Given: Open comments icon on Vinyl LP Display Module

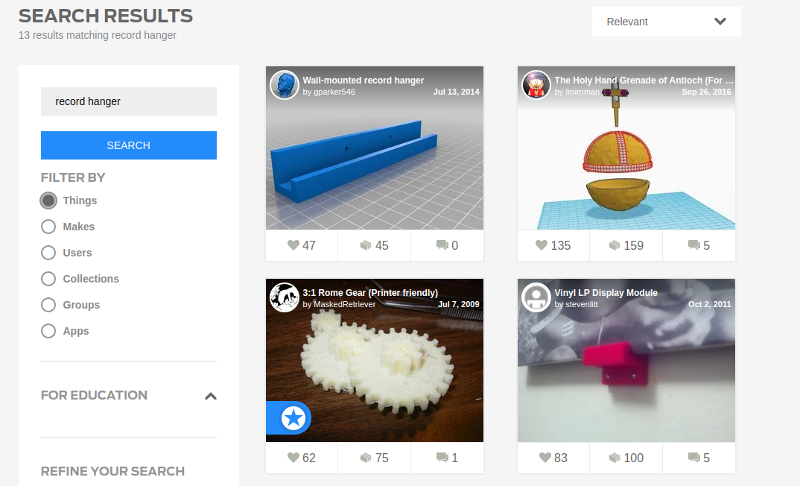Looking at the screenshot, I should [x=694, y=457].
